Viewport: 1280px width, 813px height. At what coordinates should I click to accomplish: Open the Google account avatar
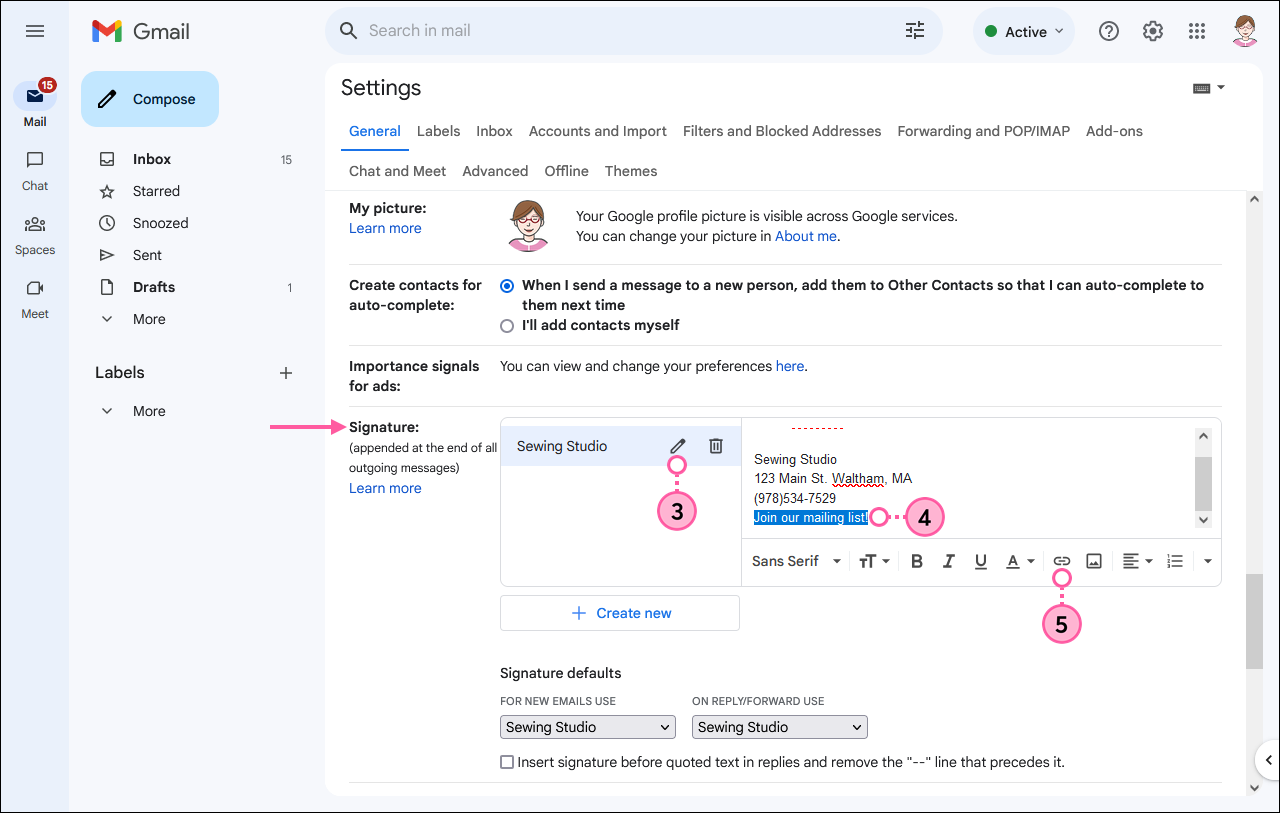(x=1245, y=31)
